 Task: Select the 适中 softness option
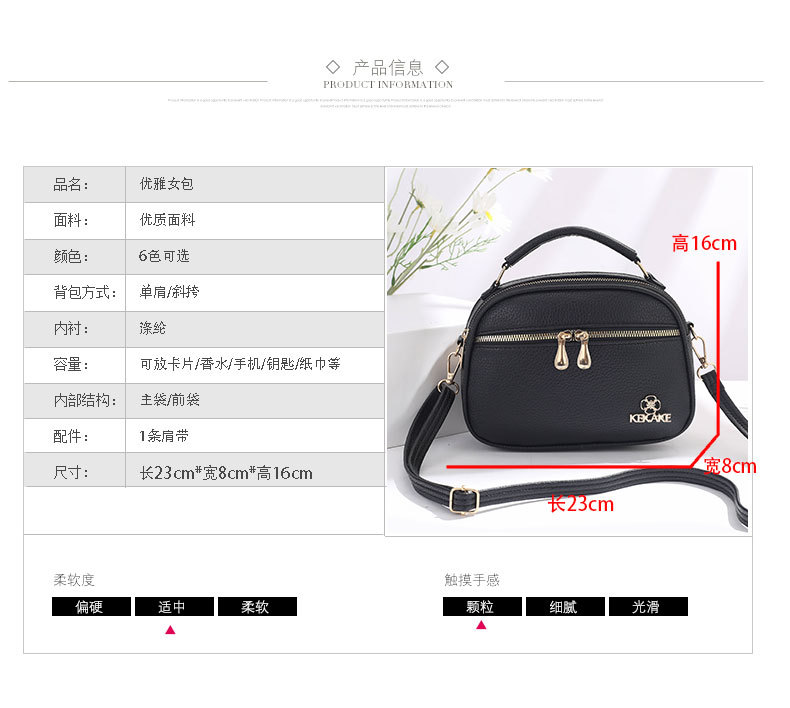click(x=174, y=606)
